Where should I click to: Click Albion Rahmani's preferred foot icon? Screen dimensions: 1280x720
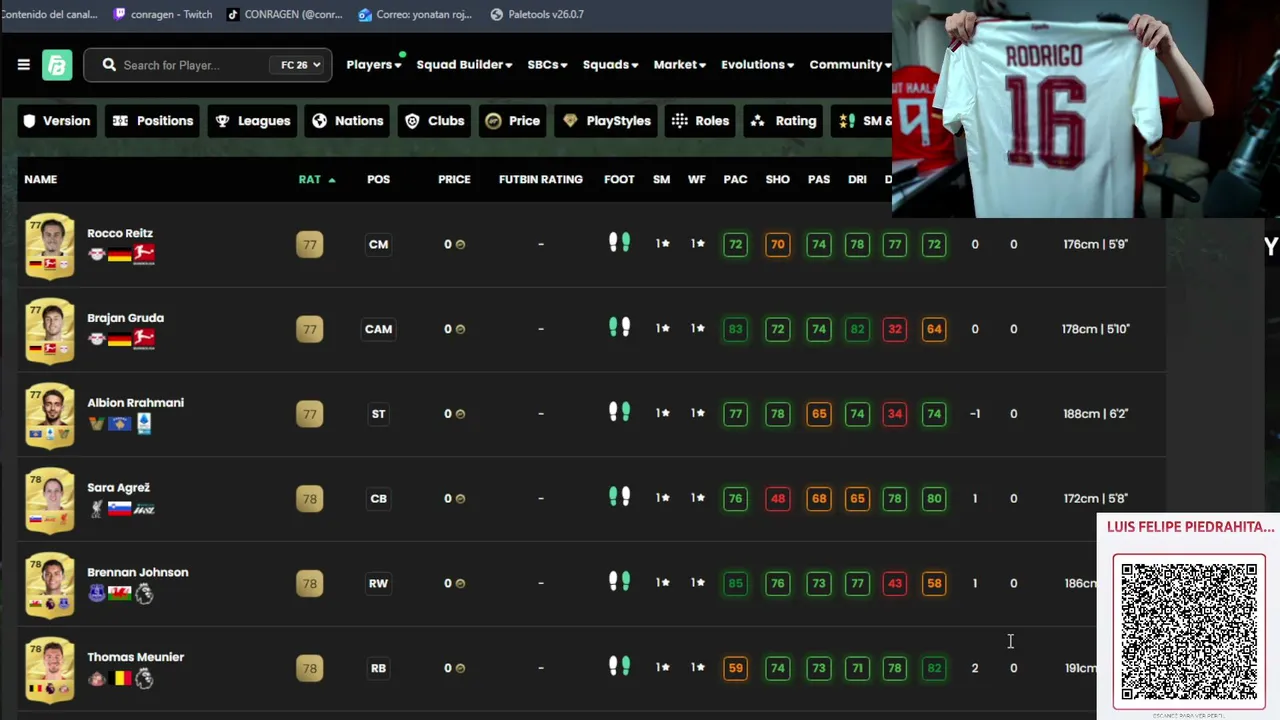click(x=619, y=412)
